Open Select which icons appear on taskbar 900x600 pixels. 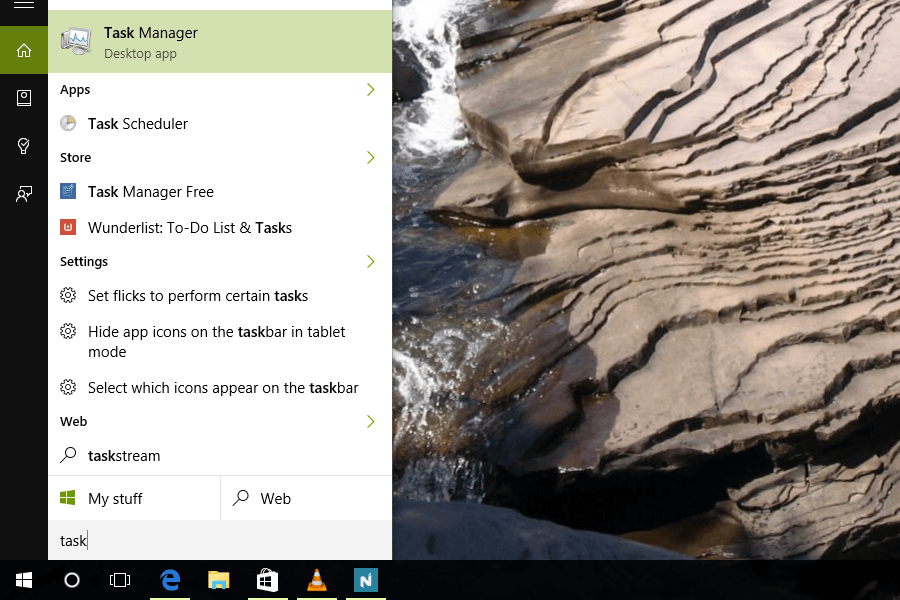point(220,387)
